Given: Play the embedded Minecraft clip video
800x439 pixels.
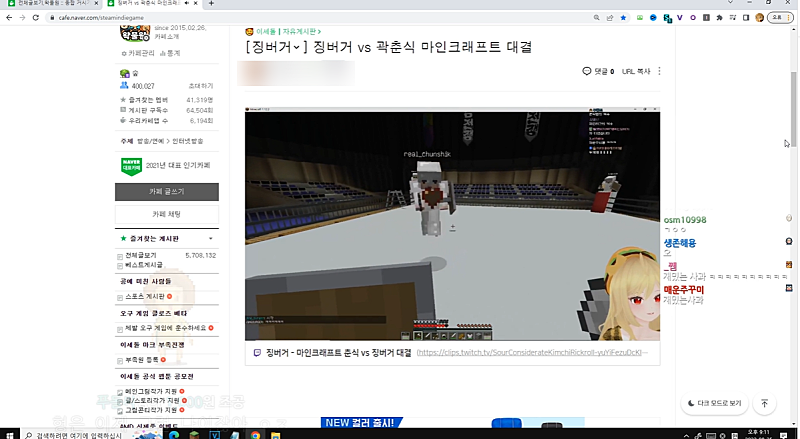Looking at the screenshot, I should (x=452, y=224).
